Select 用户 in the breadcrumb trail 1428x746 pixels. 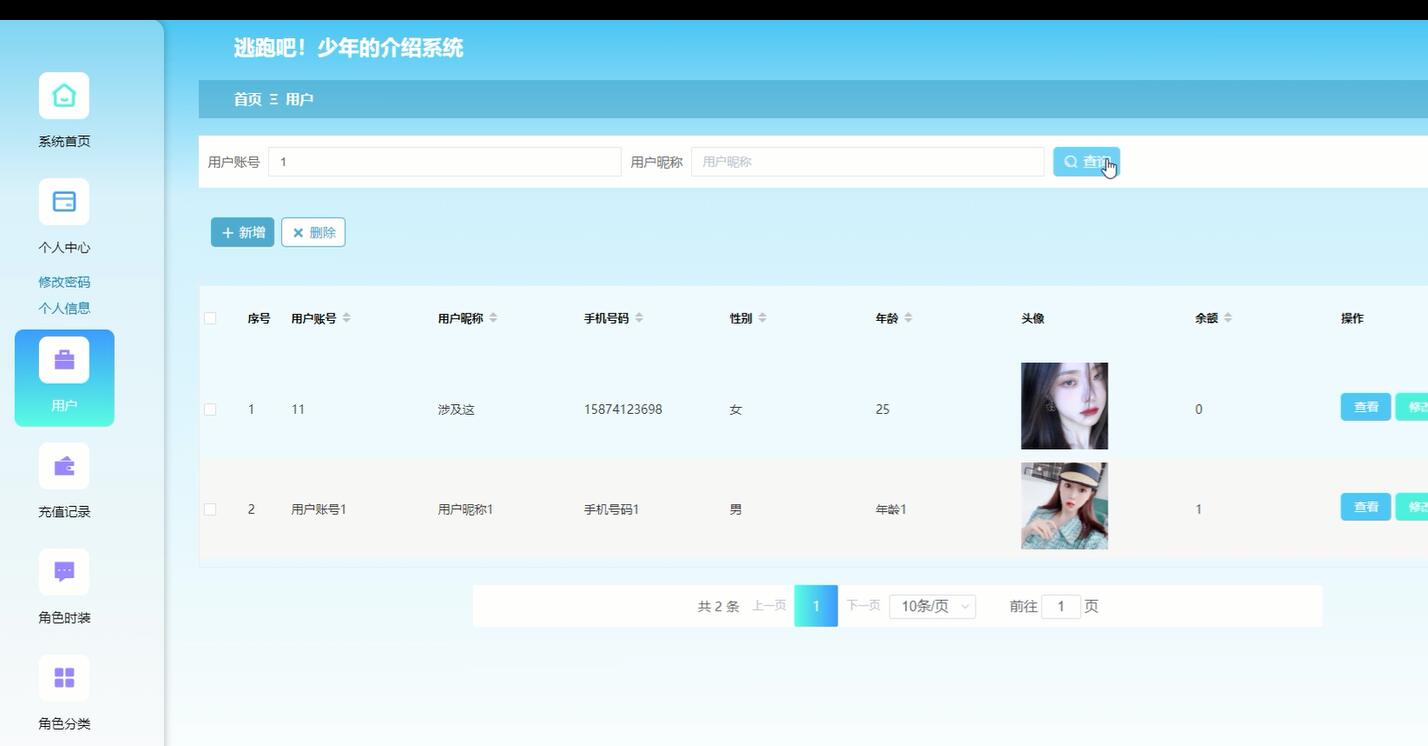299,99
